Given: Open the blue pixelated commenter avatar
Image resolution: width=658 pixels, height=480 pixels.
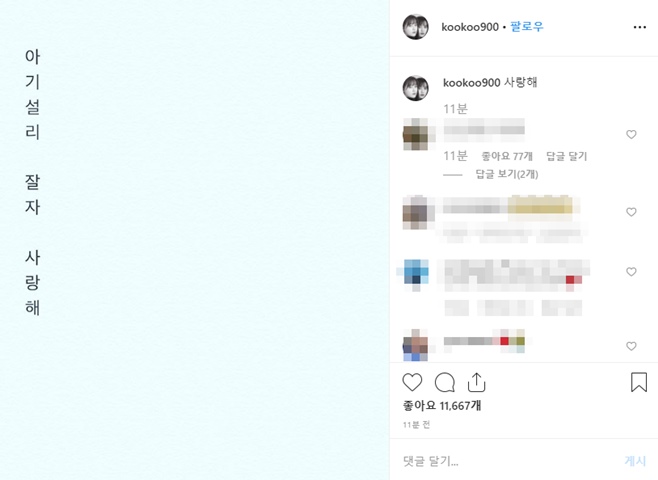Looking at the screenshot, I should coord(415,274).
